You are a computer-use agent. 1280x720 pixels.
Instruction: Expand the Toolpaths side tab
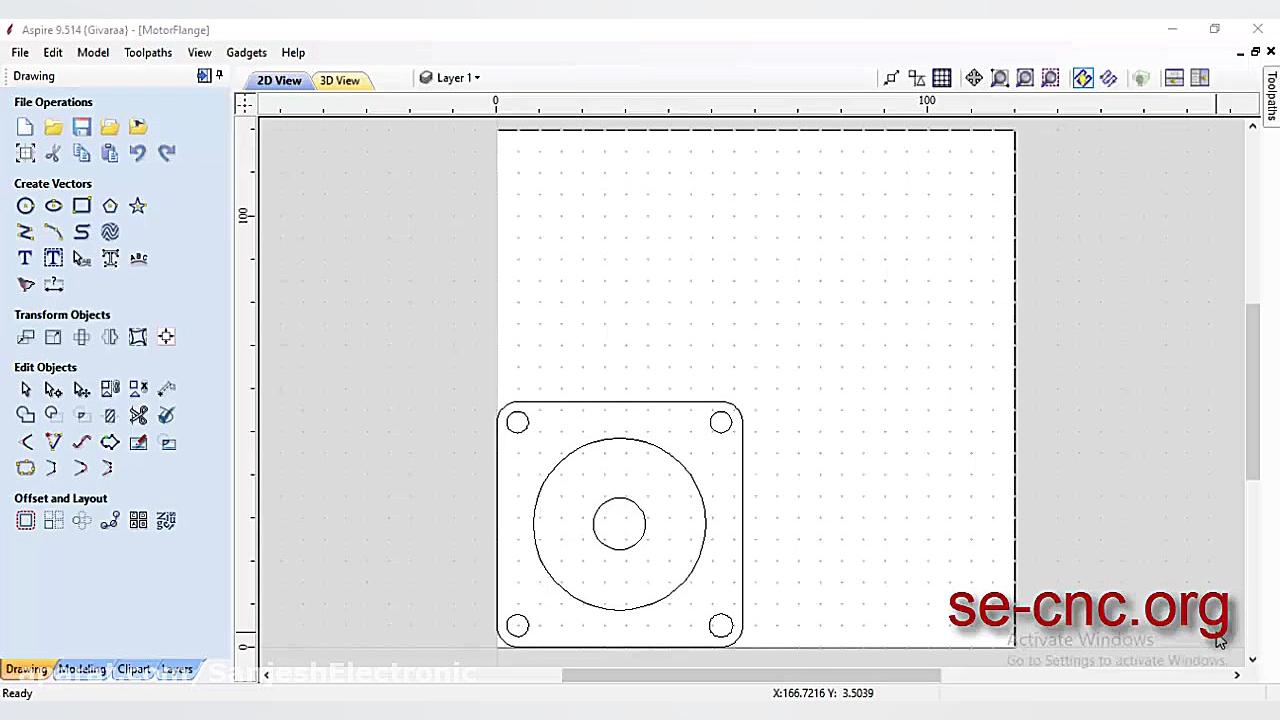(1272, 96)
